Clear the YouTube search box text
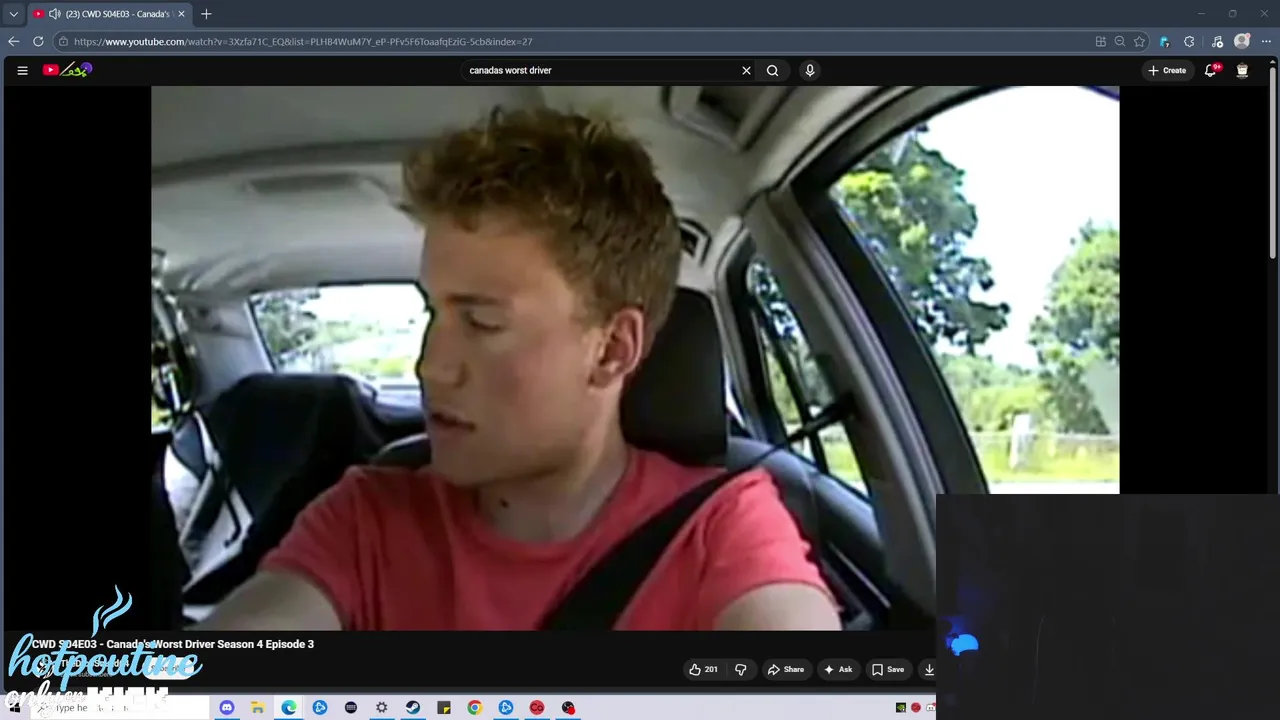 pos(746,70)
